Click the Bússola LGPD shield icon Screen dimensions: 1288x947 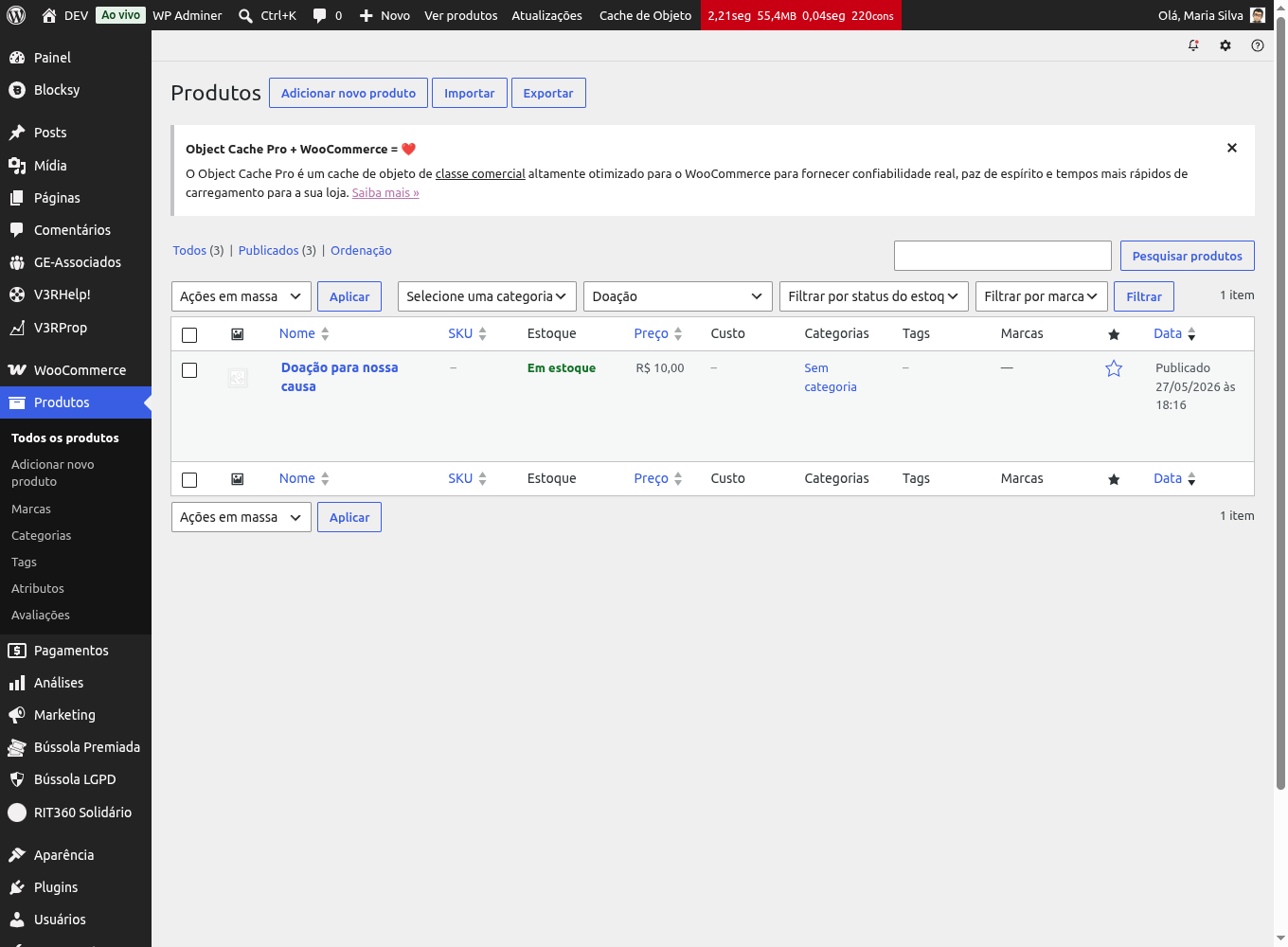click(x=17, y=779)
